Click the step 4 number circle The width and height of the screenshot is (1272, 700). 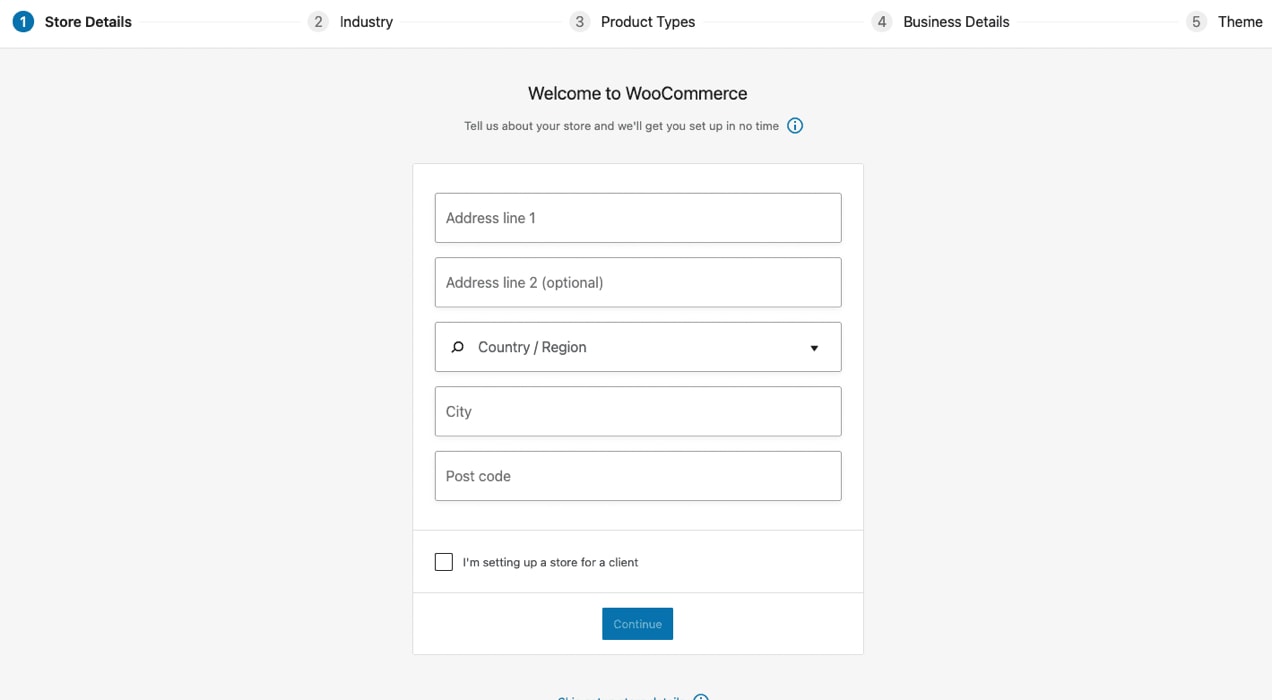882,22
